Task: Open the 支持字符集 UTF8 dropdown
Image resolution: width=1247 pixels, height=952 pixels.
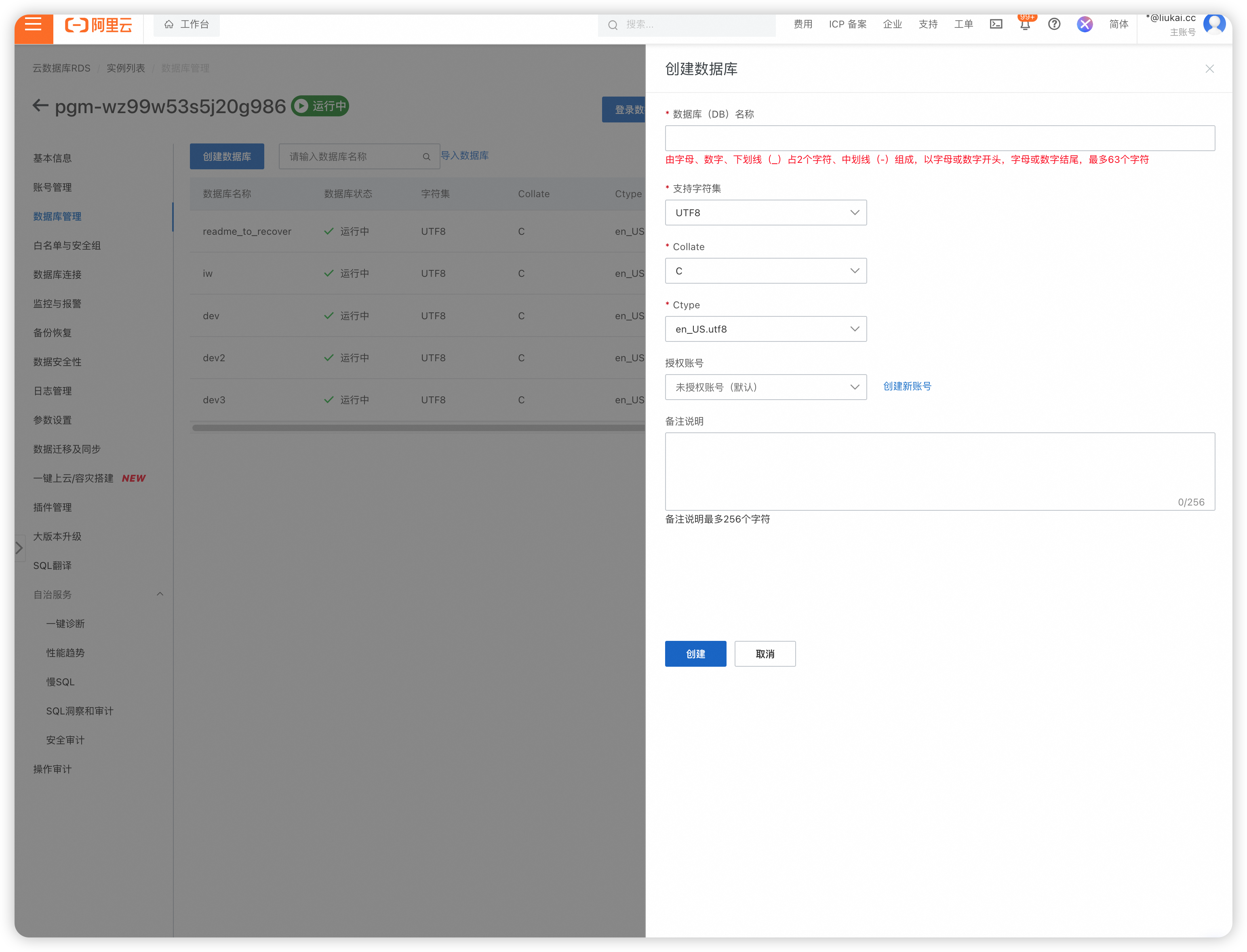Action: coord(765,213)
